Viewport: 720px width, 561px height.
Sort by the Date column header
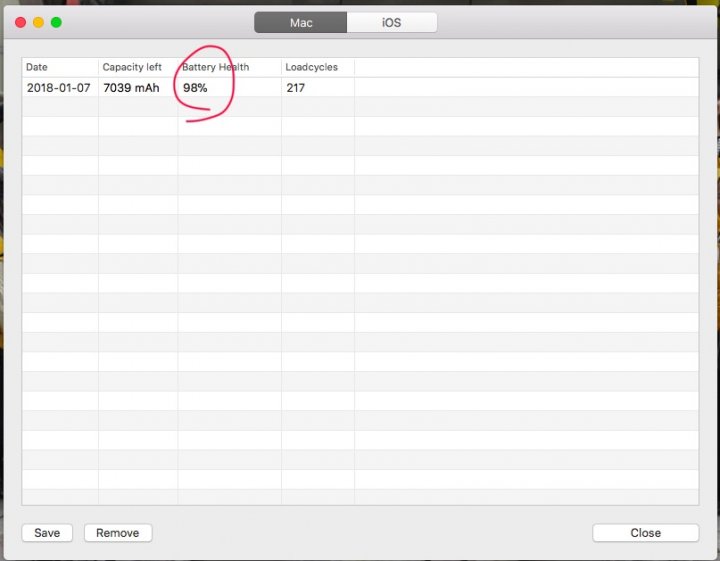[60, 67]
